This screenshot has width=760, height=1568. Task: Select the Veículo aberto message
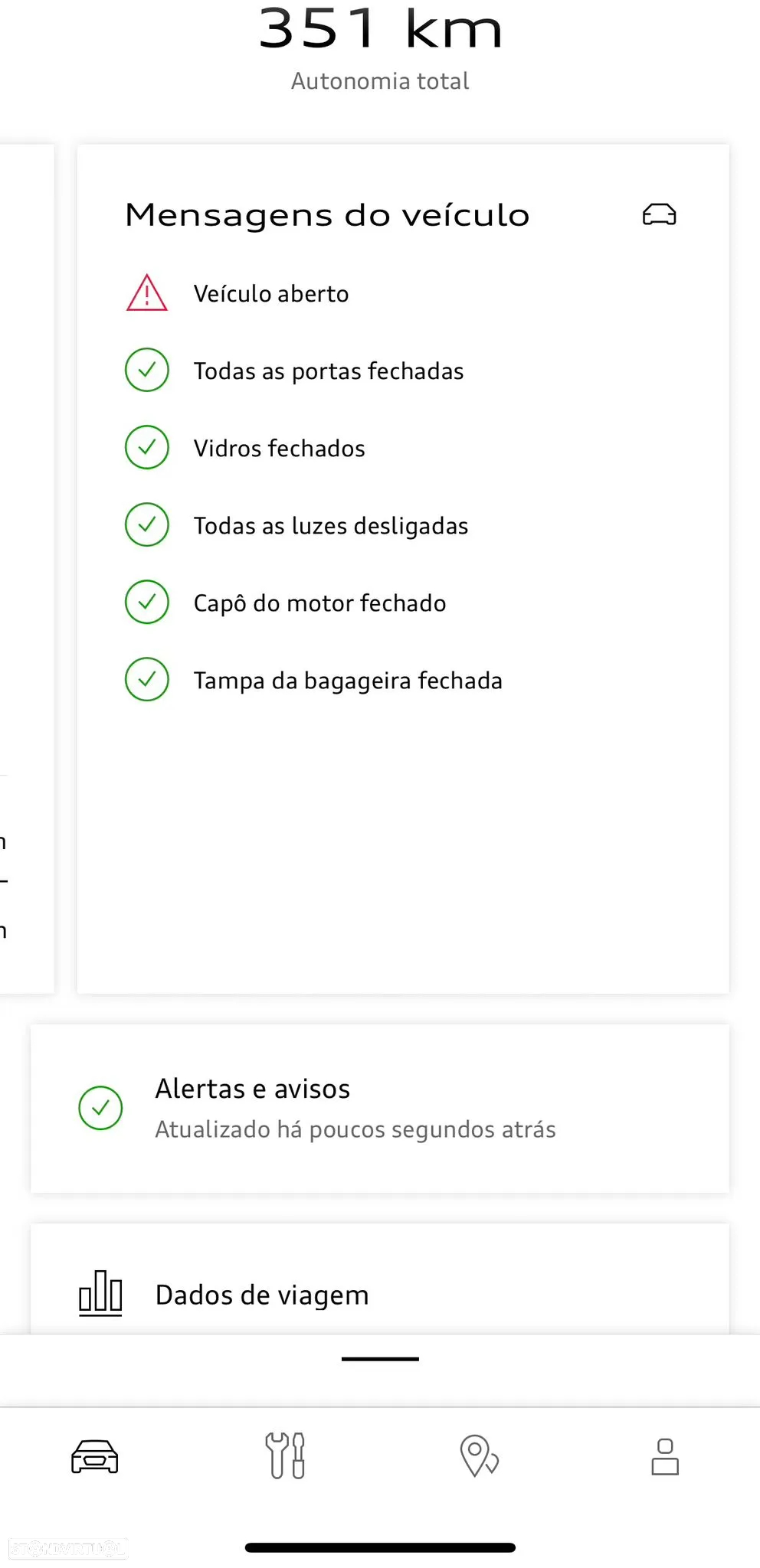point(270,293)
